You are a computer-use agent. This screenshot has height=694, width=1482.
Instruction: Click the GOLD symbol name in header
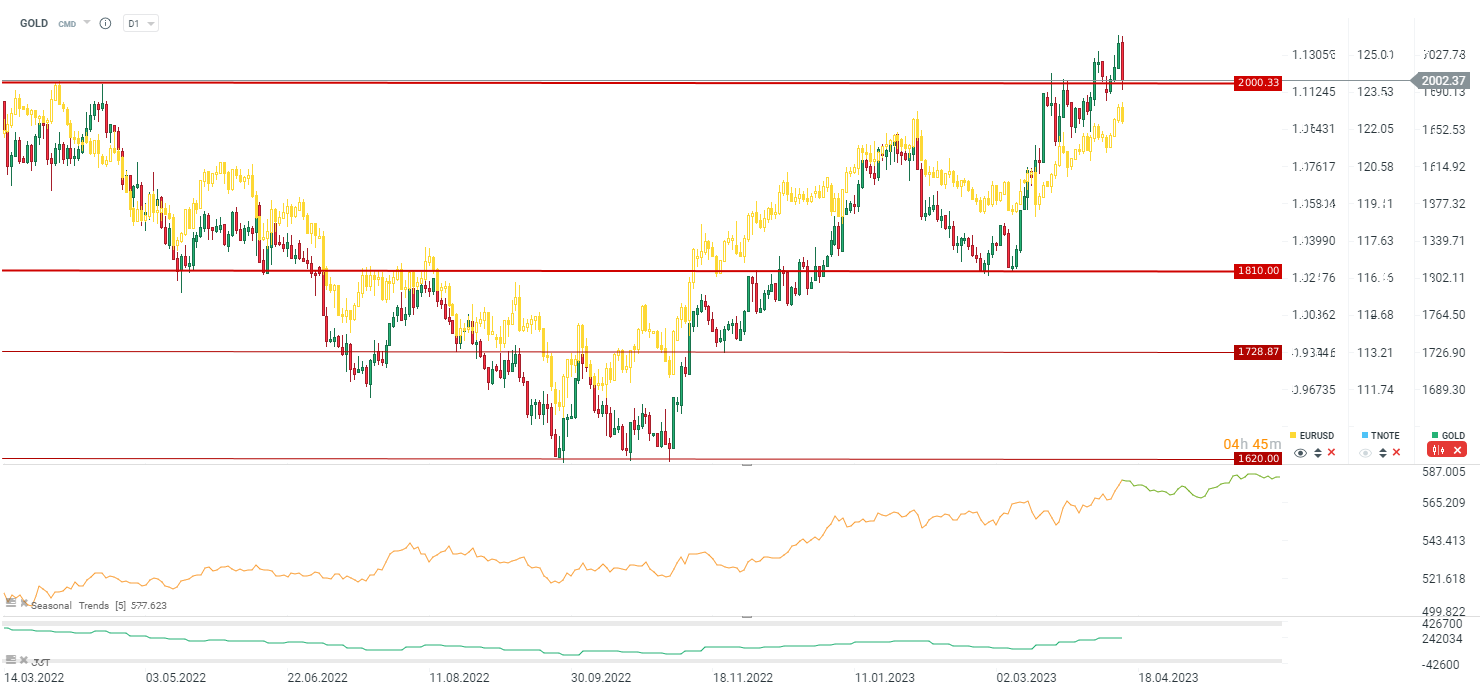click(34, 23)
